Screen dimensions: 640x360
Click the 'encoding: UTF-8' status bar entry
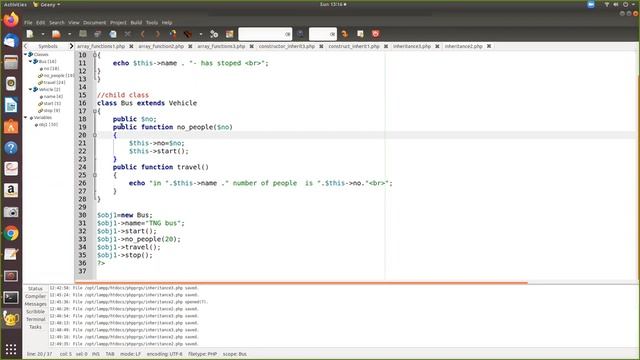pyautogui.click(x=164, y=354)
